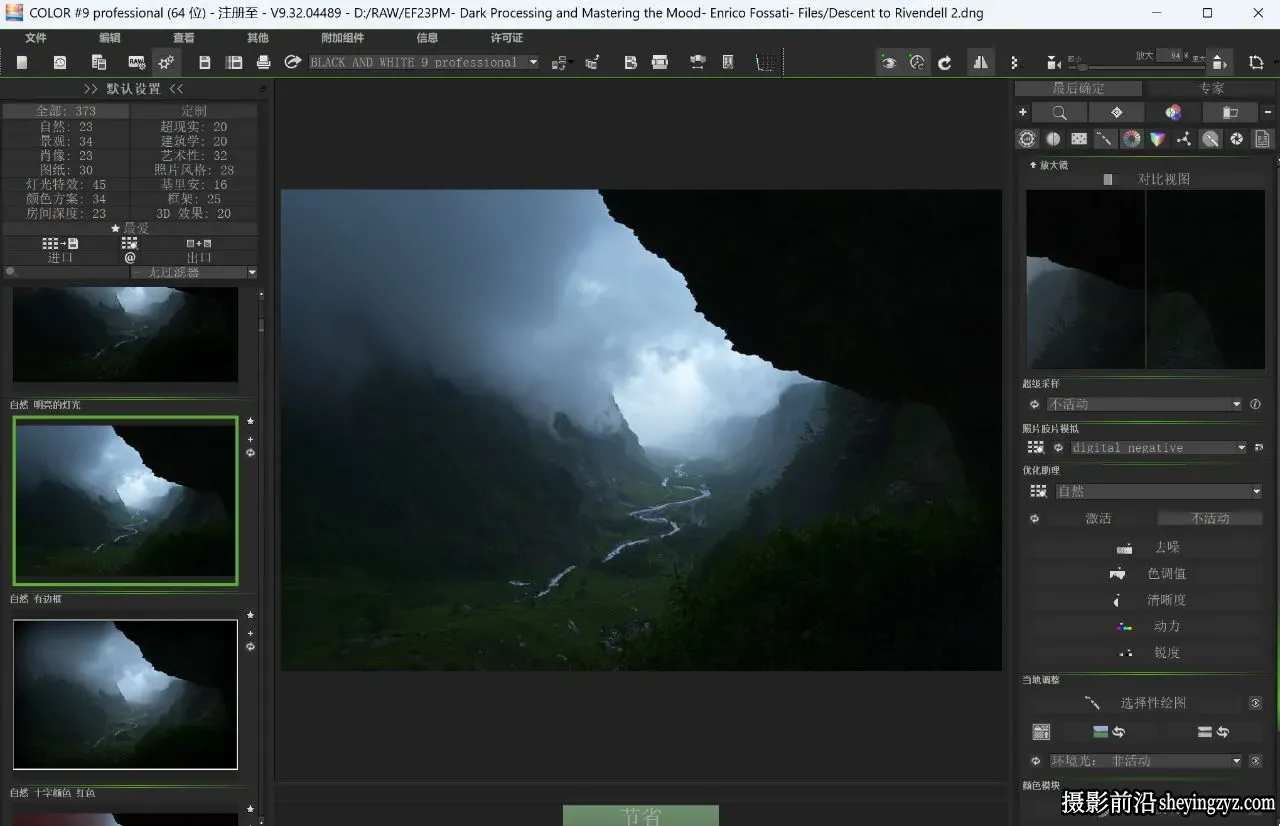Screen dimensions: 1280x826
Task: Click the maximize zoom icon beside 94 %
Action: pyautogui.click(x=1219, y=62)
